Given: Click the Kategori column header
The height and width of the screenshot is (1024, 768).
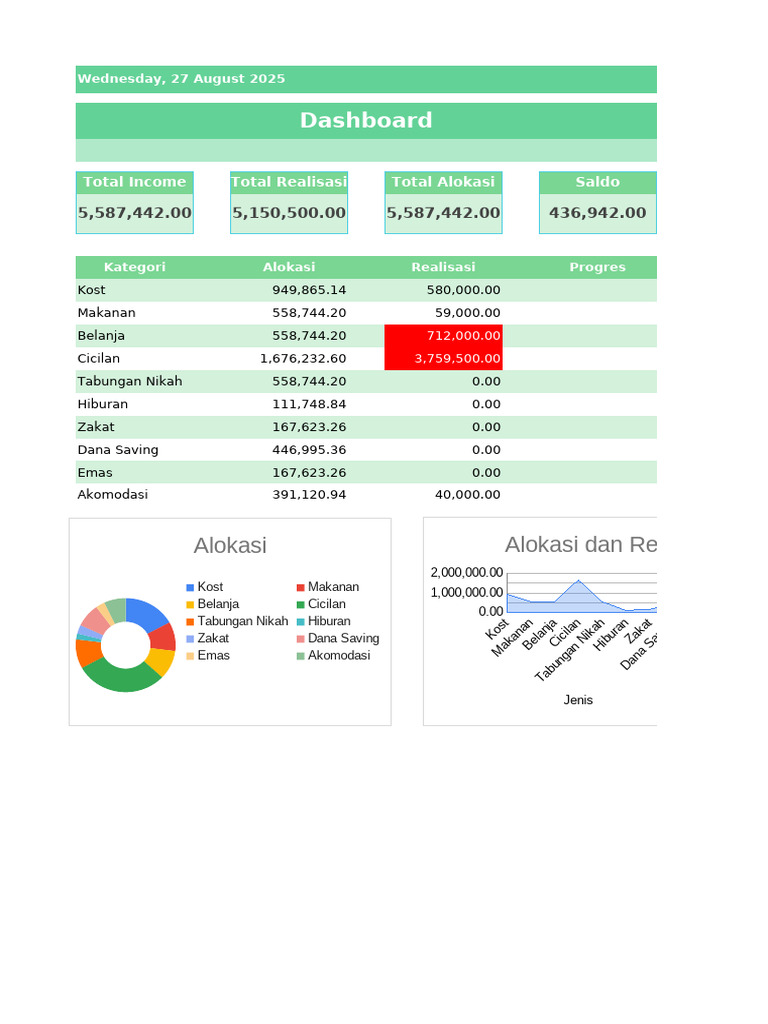Looking at the screenshot, I should click(x=135, y=267).
